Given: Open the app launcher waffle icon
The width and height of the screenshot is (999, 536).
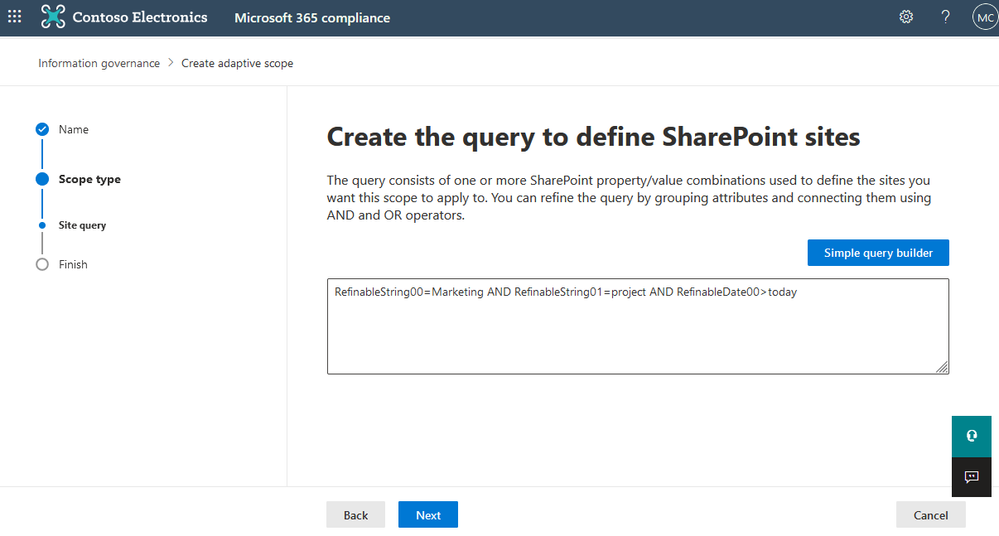Looking at the screenshot, I should click(x=15, y=17).
